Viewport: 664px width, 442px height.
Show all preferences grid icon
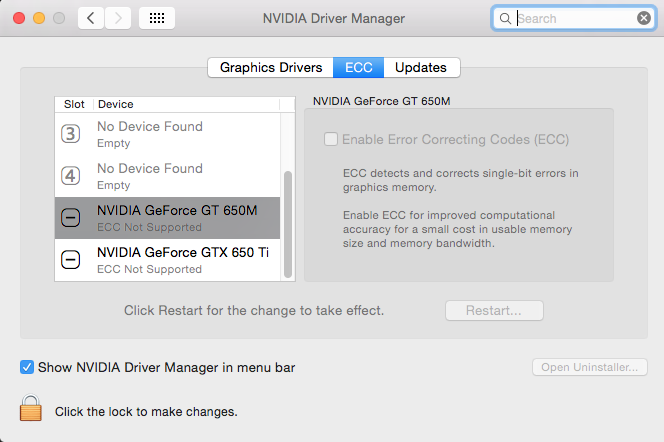[x=157, y=18]
